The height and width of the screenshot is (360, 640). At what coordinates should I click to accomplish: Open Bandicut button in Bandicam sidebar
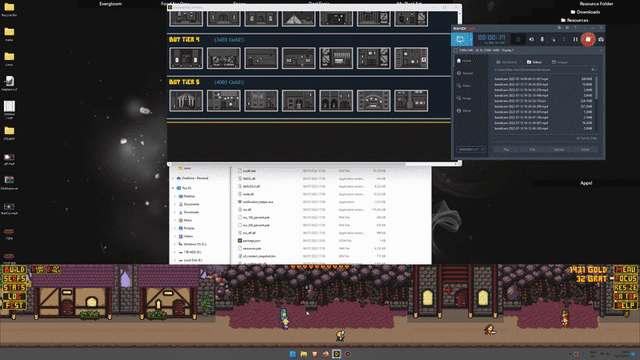click(471, 149)
